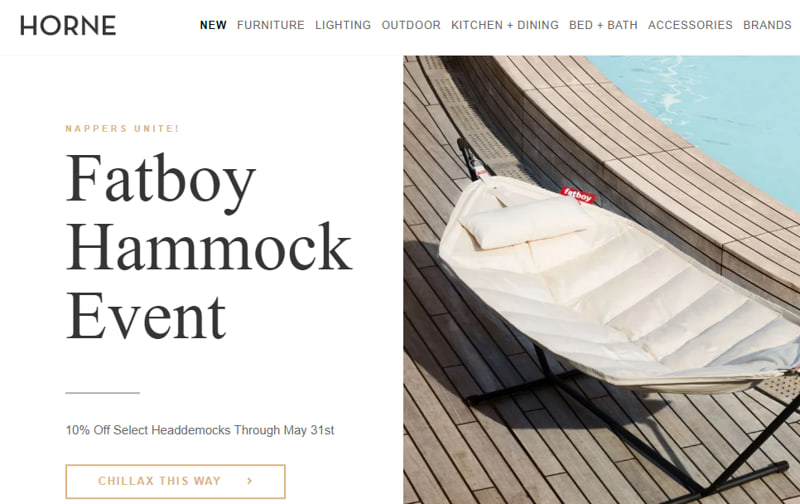Open the NEW menu item

[213, 25]
